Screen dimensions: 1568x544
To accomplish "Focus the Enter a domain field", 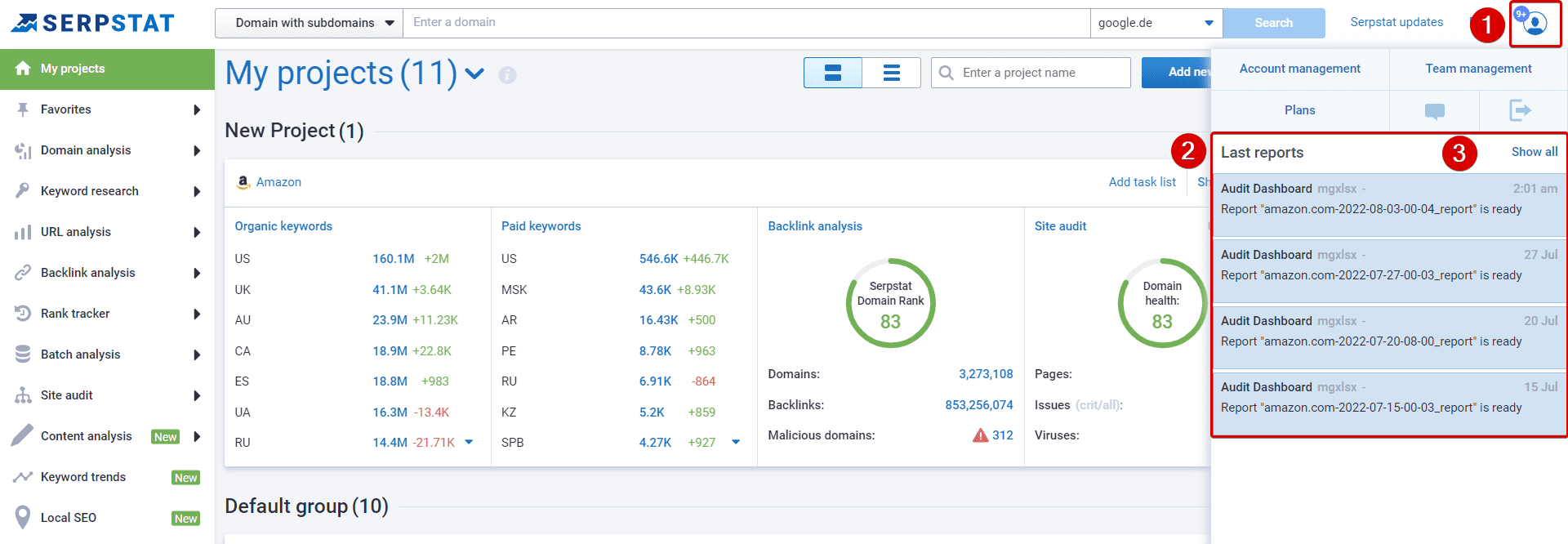I will (x=746, y=23).
